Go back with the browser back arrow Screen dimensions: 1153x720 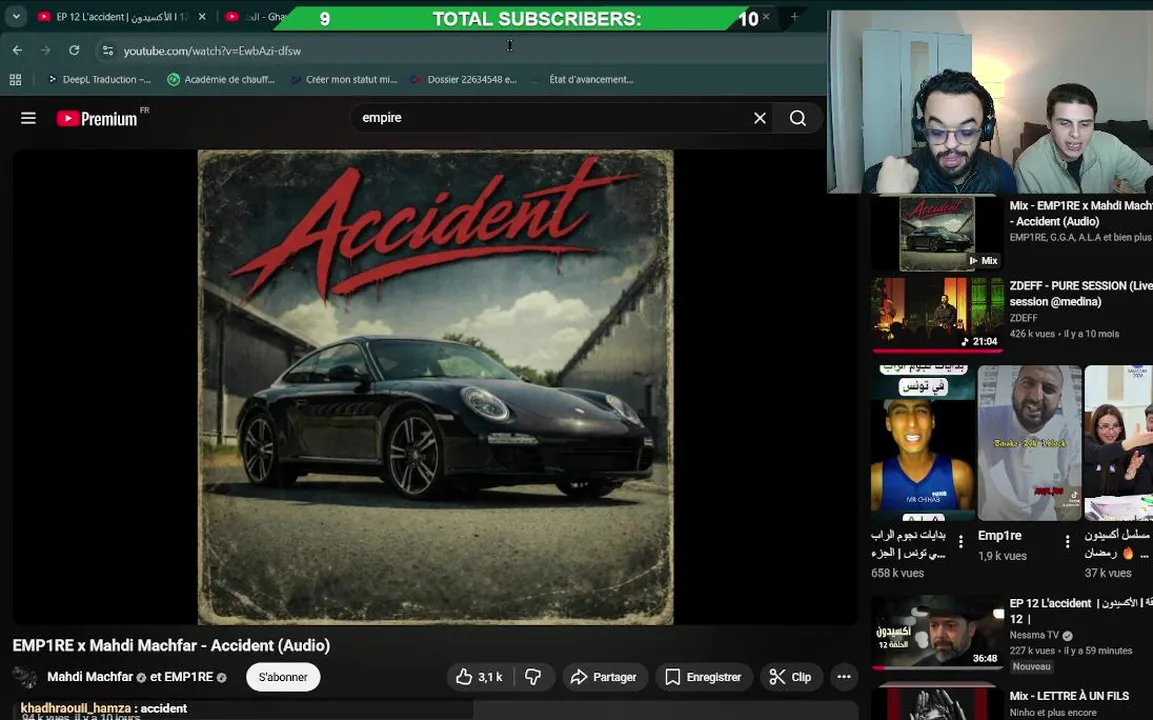[x=18, y=50]
